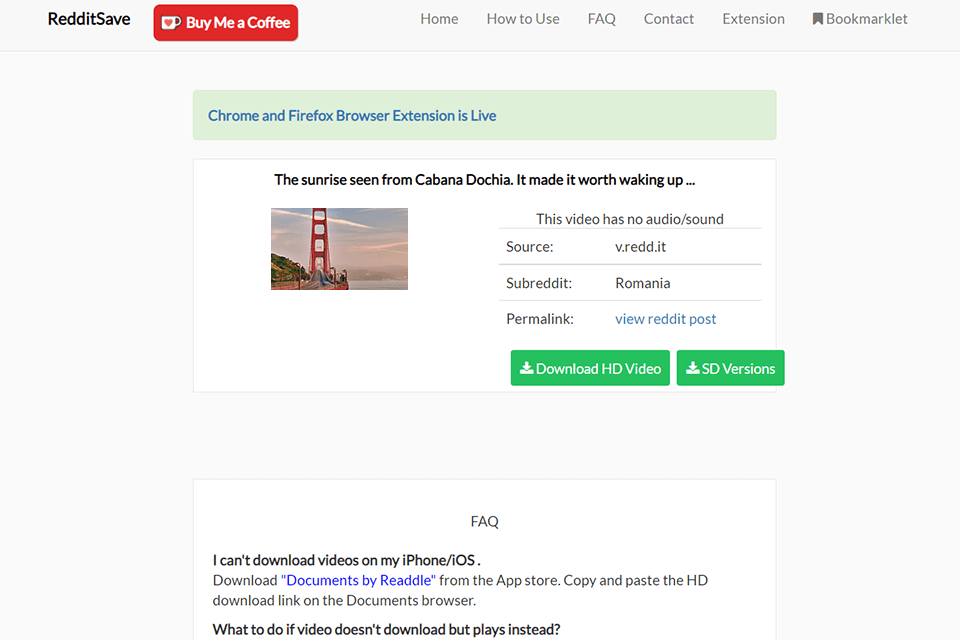Viewport: 960px width, 640px height.
Task: Open the Contact page
Action: coord(669,19)
